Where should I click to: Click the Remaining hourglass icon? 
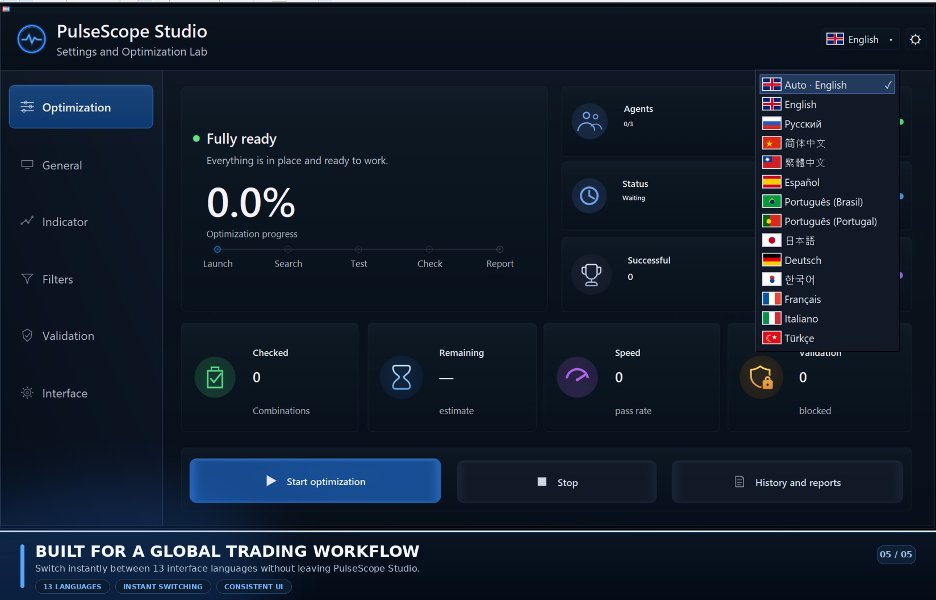401,377
